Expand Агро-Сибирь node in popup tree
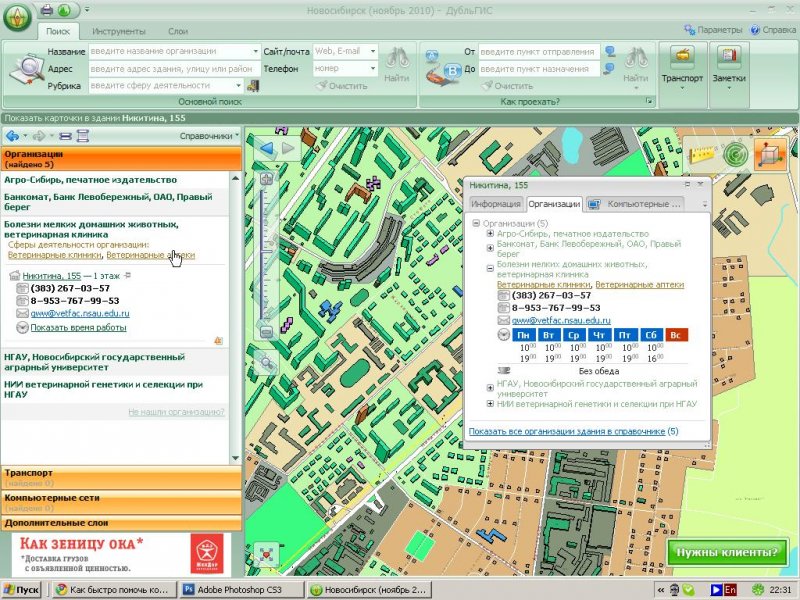800x600 pixels. coord(490,234)
